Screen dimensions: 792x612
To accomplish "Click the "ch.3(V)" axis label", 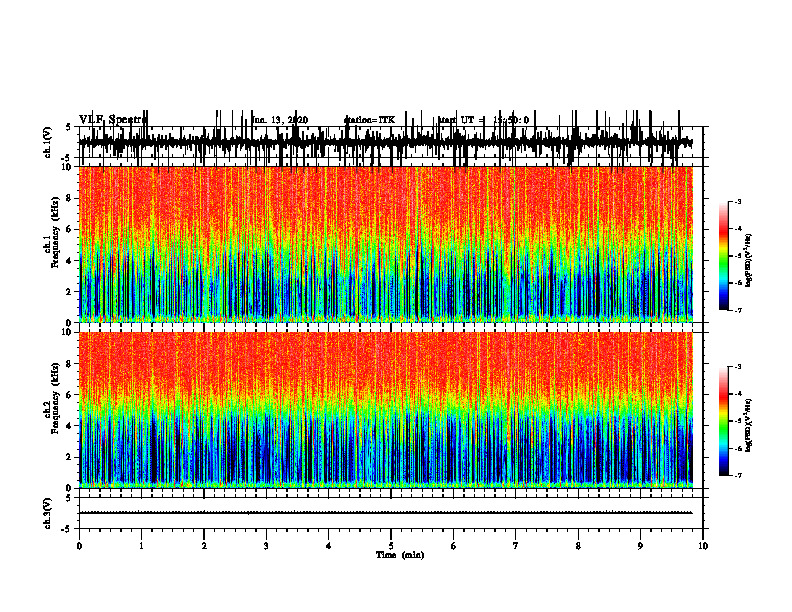I will point(48,514).
